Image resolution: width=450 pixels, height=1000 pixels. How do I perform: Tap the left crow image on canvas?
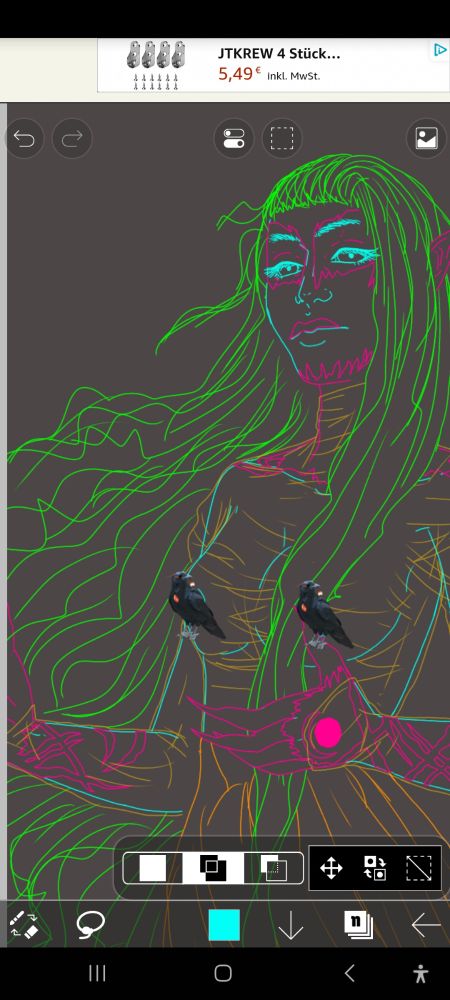tap(196, 606)
